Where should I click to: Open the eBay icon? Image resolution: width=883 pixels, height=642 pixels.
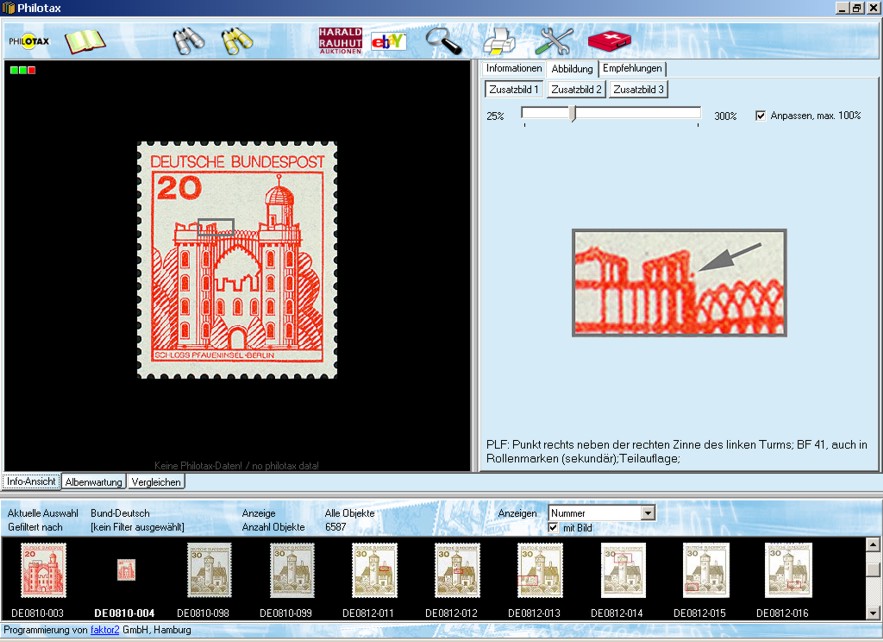point(389,41)
